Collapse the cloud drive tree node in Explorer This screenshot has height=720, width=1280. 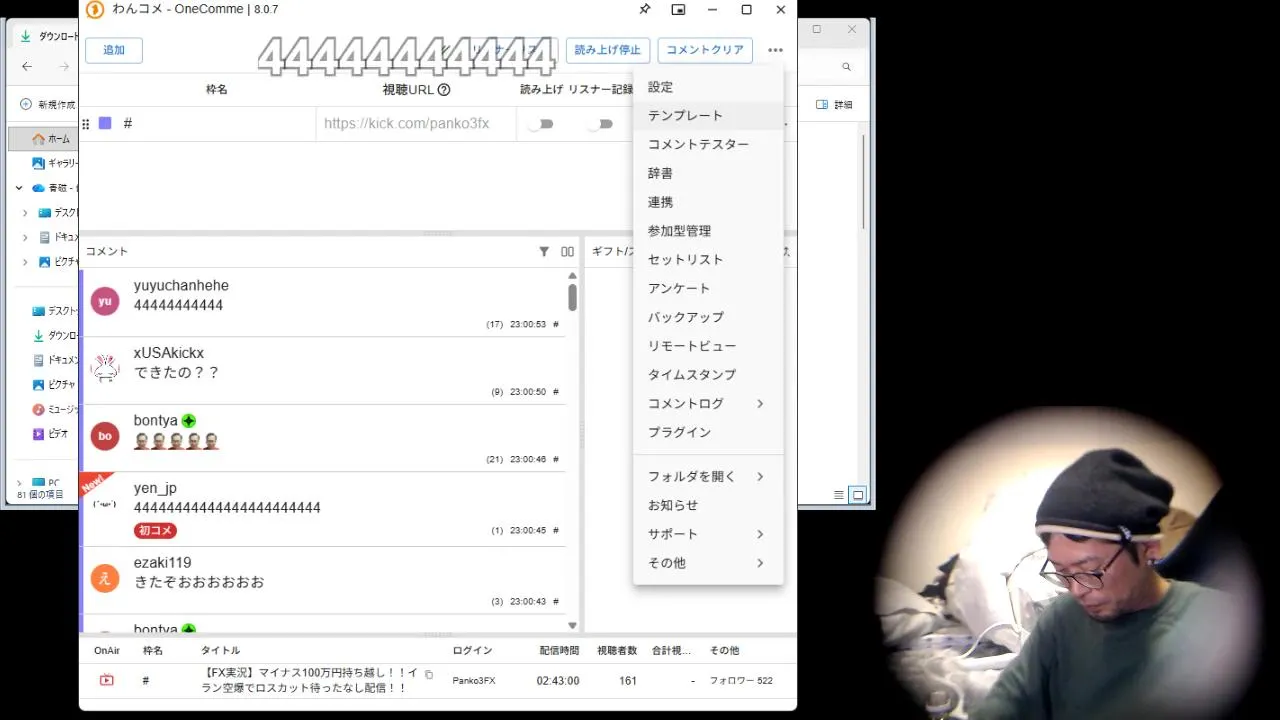(19, 187)
